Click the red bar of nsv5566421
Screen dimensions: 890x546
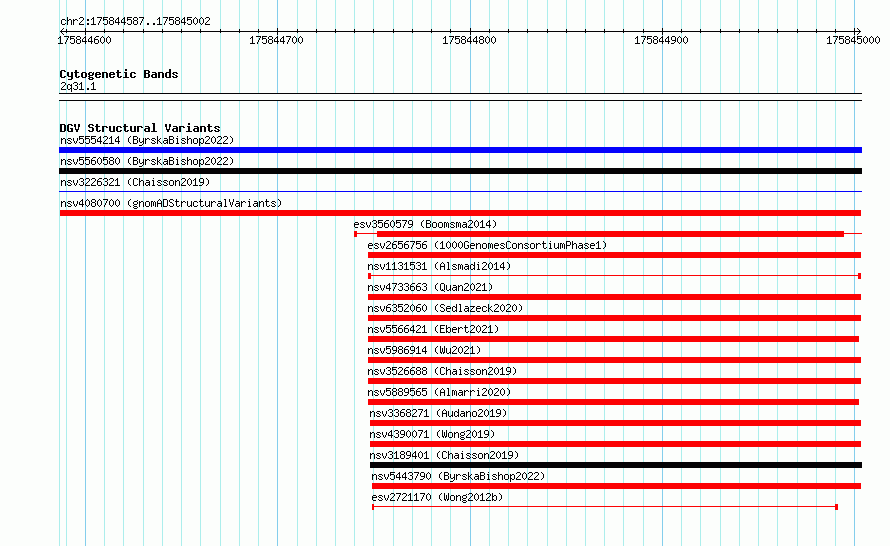click(614, 339)
